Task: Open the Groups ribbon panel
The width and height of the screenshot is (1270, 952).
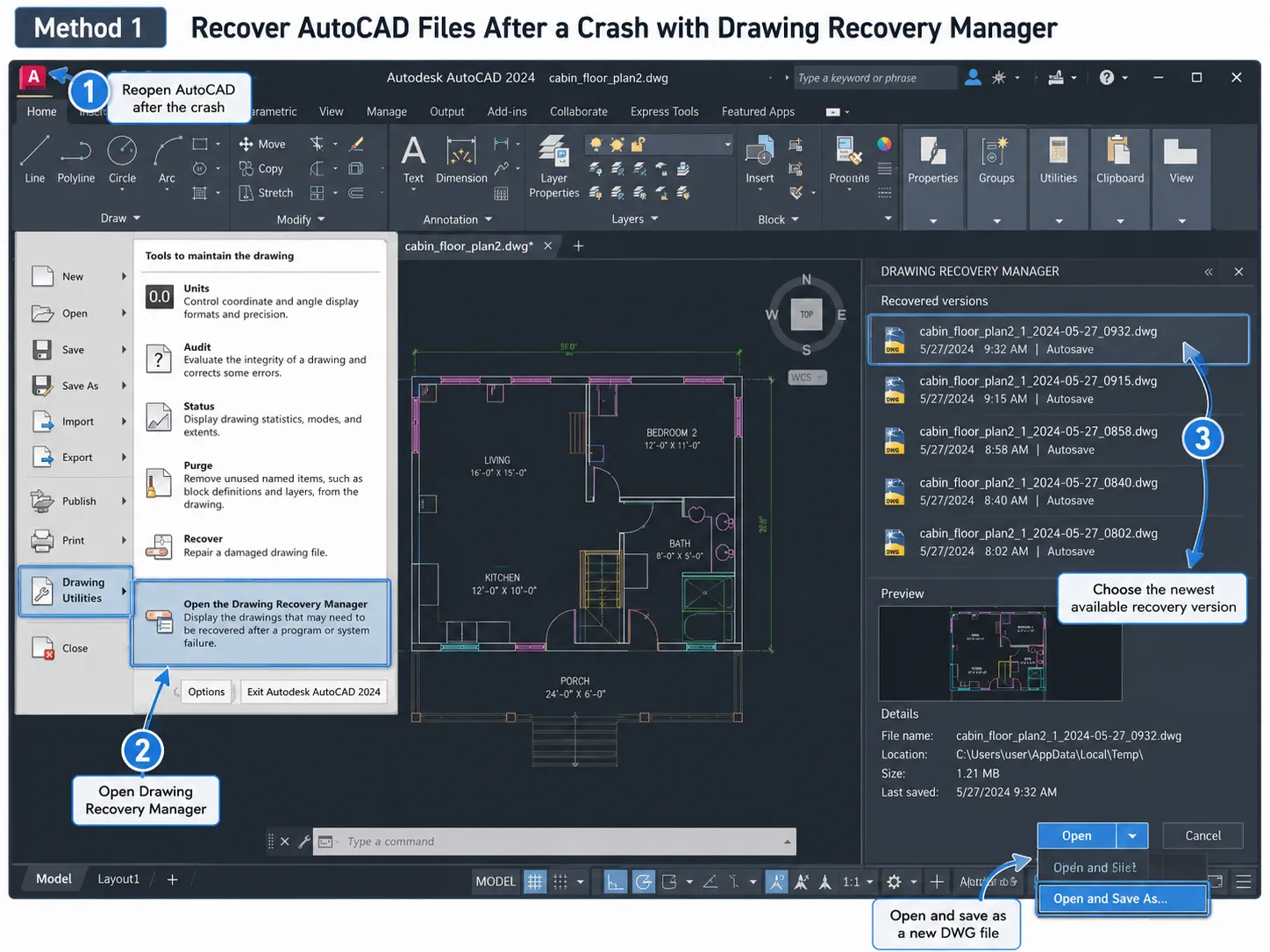Action: click(996, 178)
